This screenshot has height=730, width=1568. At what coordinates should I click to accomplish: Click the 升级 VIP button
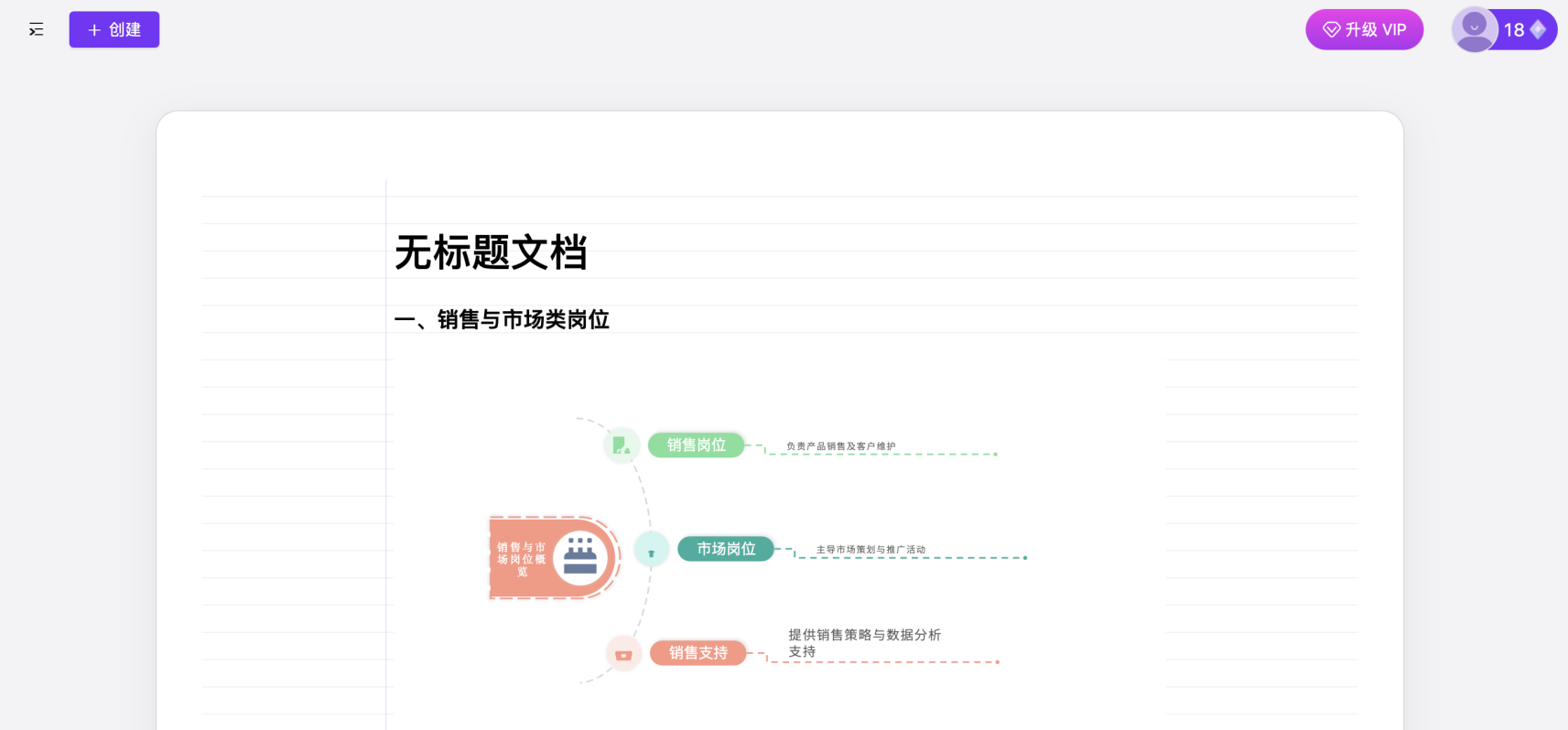tap(1364, 30)
